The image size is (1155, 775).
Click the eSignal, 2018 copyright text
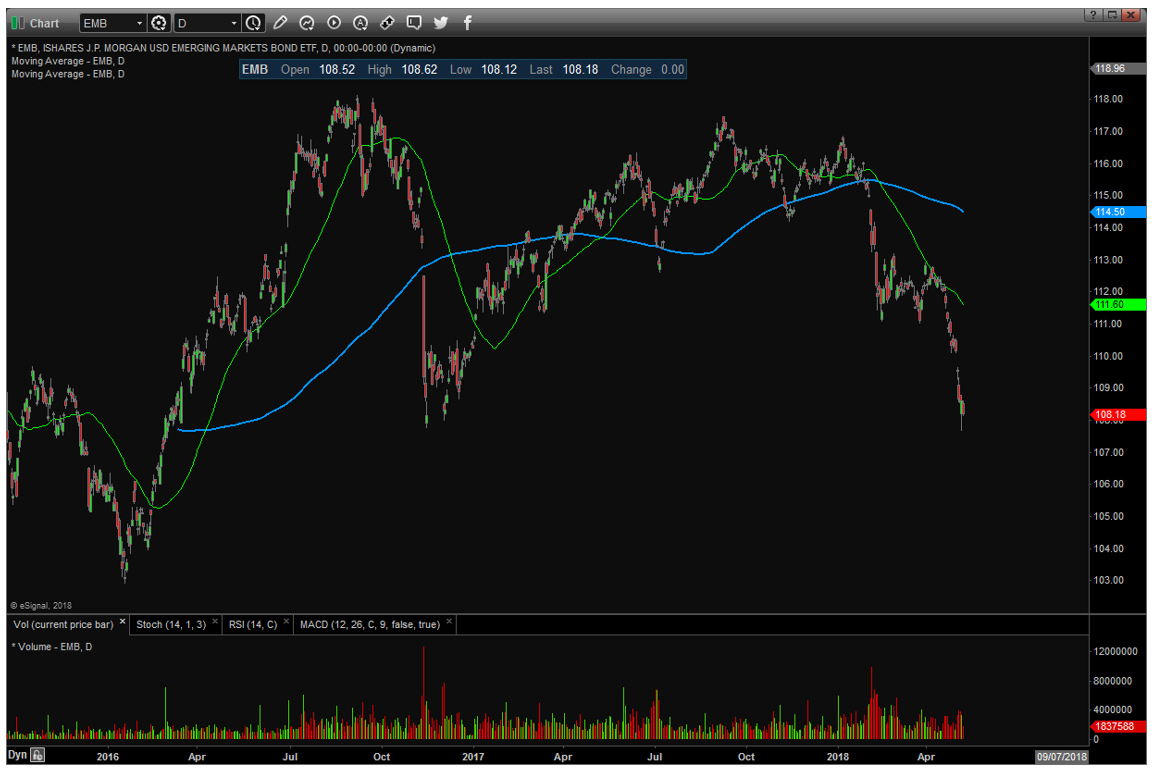coord(41,606)
